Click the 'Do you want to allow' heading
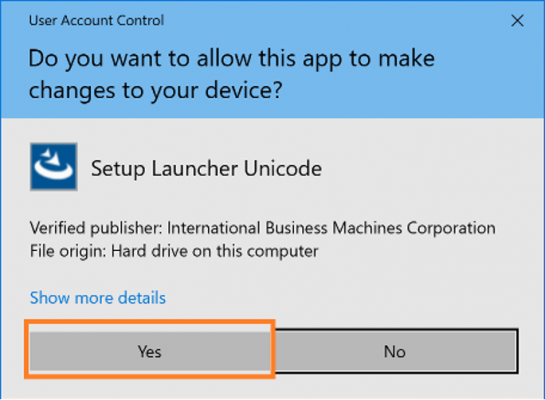The image size is (545, 400). pos(231,74)
